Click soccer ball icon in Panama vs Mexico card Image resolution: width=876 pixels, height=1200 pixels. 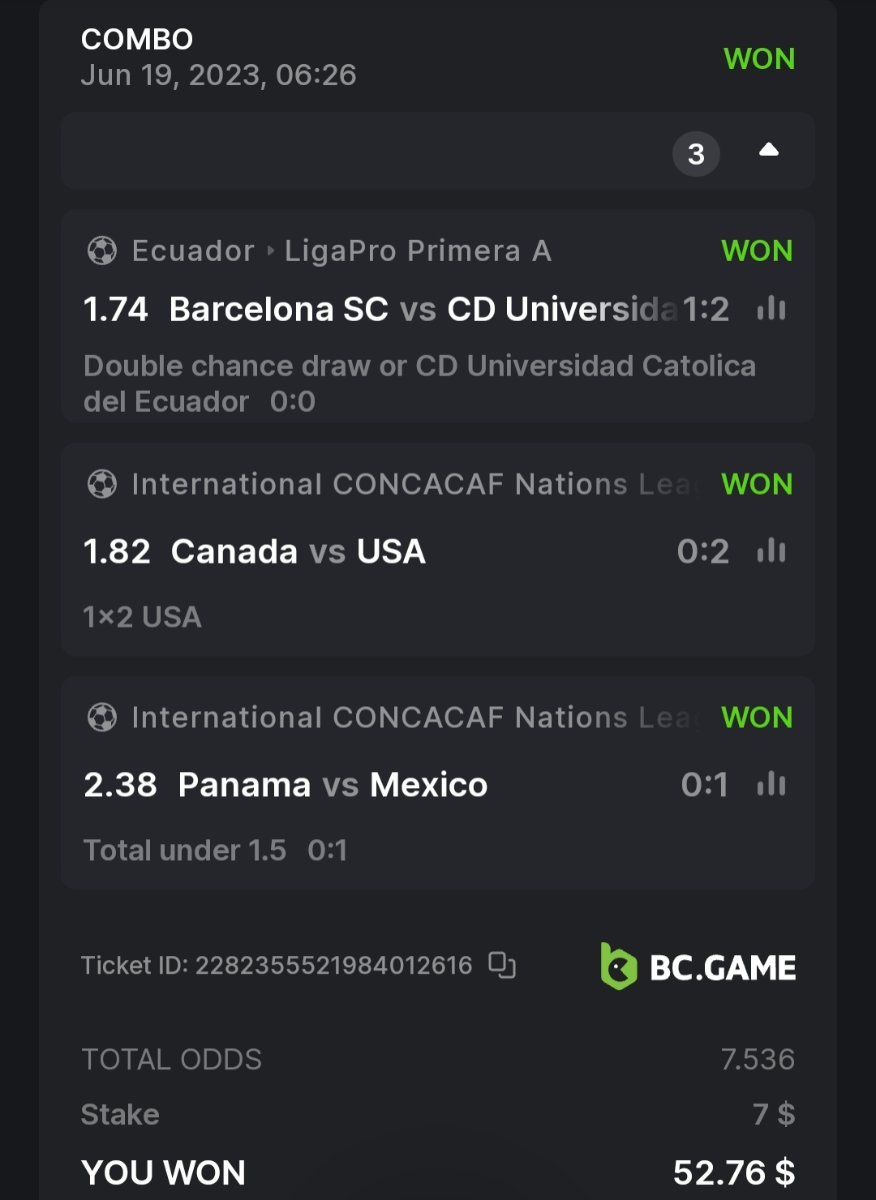click(102, 717)
